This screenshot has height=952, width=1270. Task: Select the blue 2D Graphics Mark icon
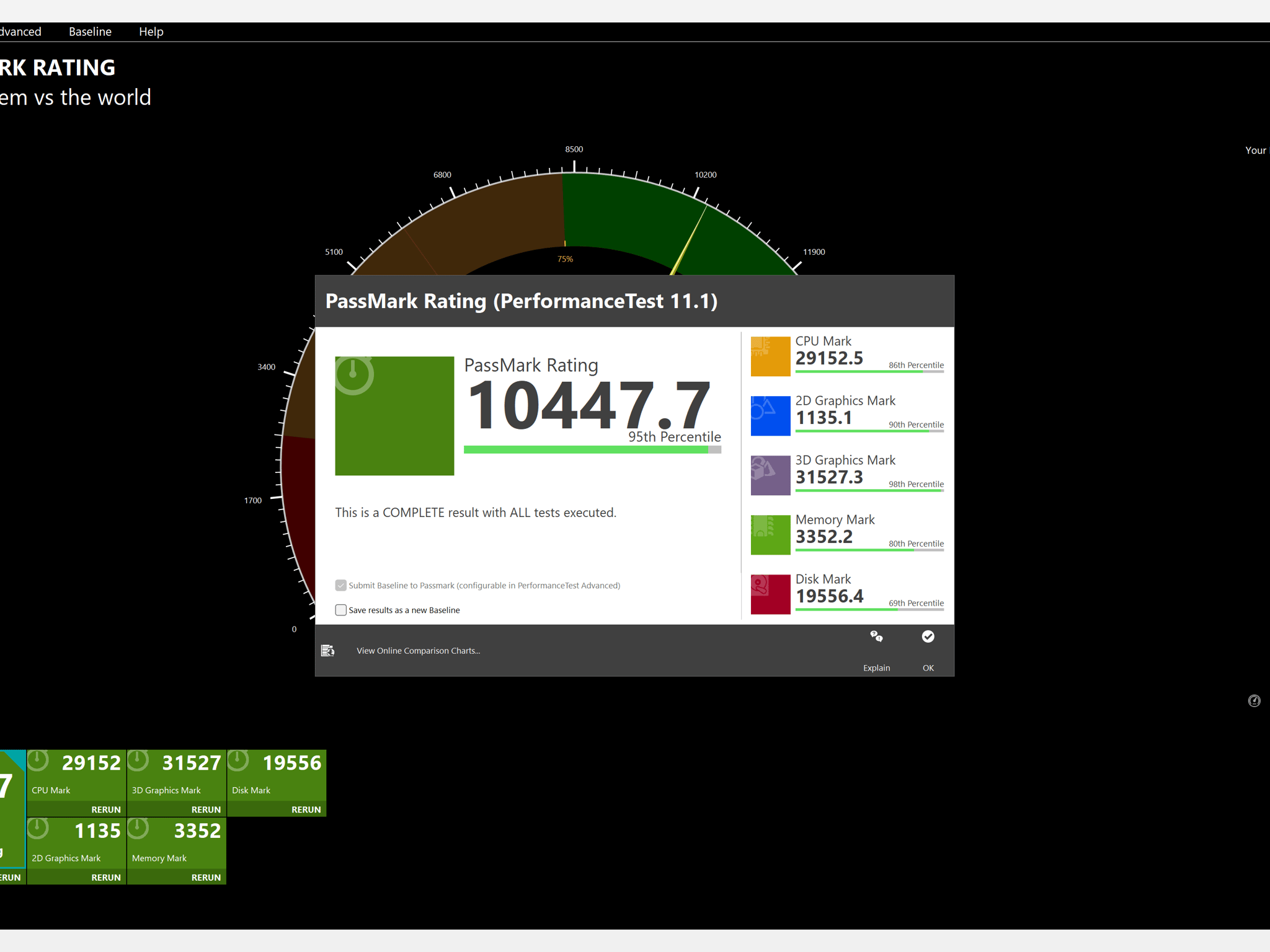pyautogui.click(x=770, y=416)
